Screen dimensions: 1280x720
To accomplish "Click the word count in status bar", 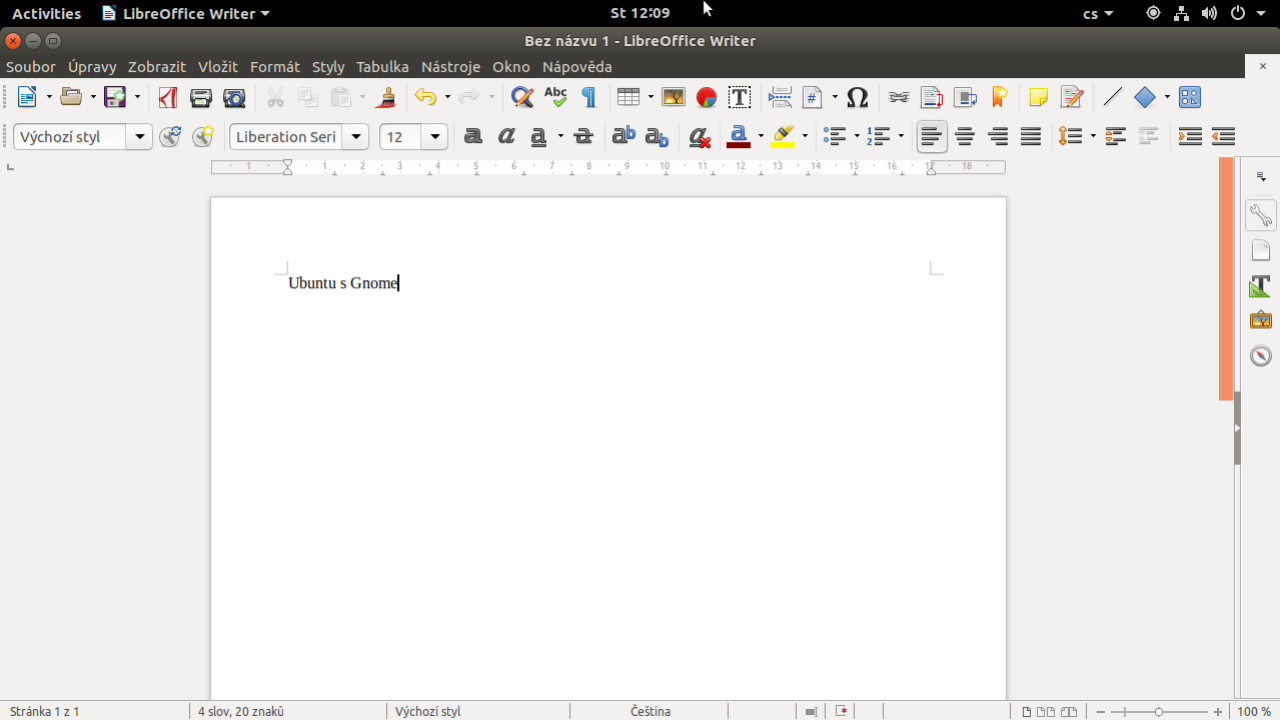I will pos(241,711).
